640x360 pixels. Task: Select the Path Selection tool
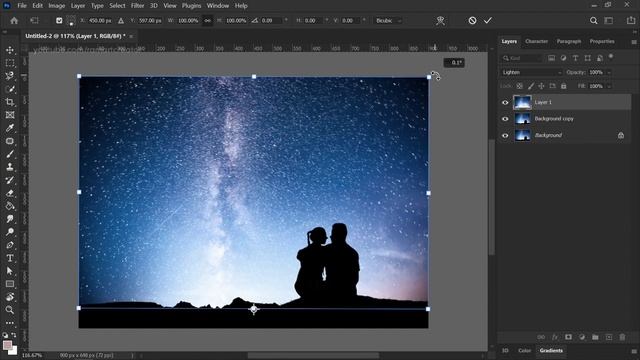tap(10, 271)
